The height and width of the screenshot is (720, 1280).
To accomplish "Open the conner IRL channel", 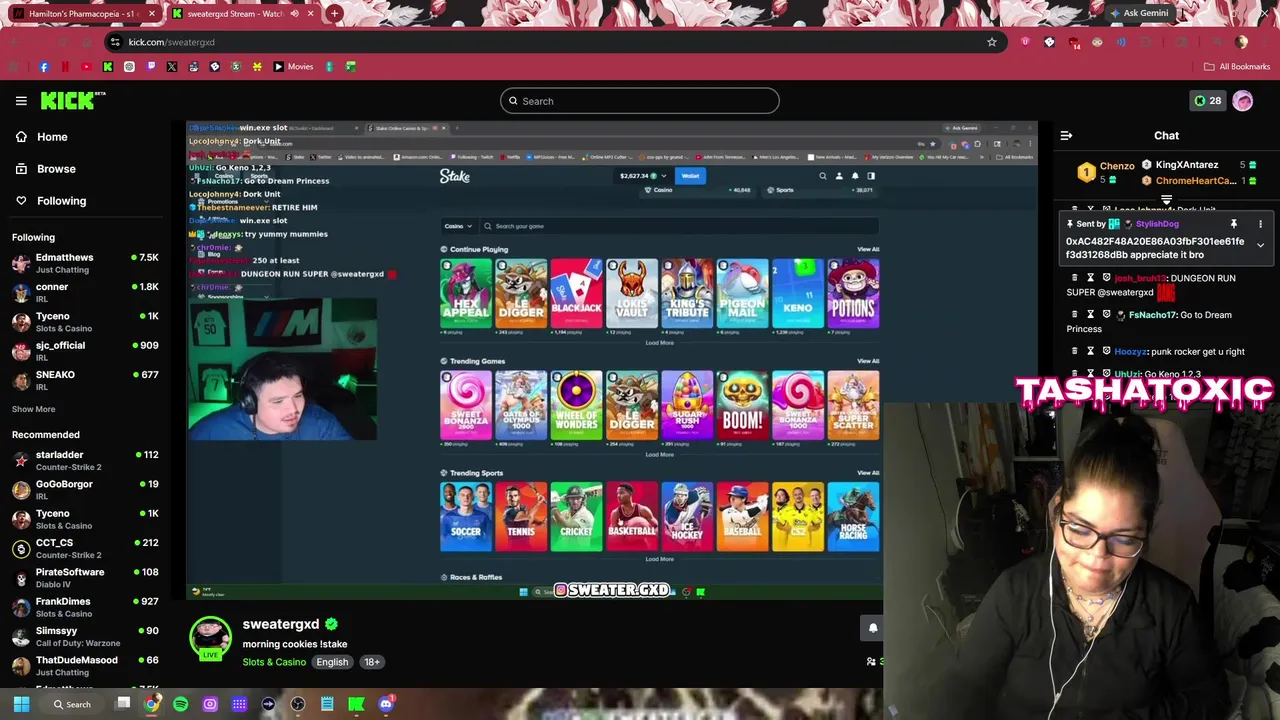I will tap(85, 292).
